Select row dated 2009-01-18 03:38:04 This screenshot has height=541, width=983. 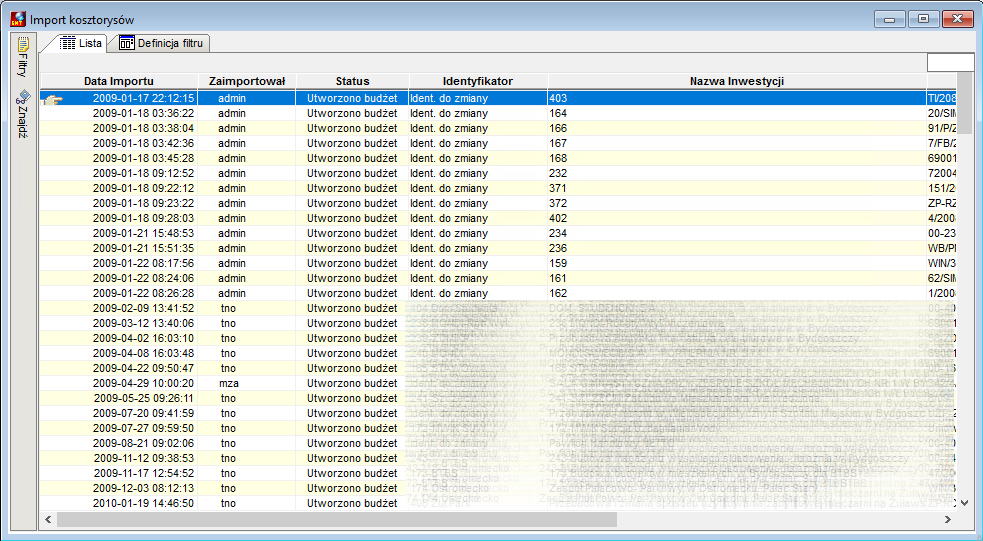click(498, 129)
